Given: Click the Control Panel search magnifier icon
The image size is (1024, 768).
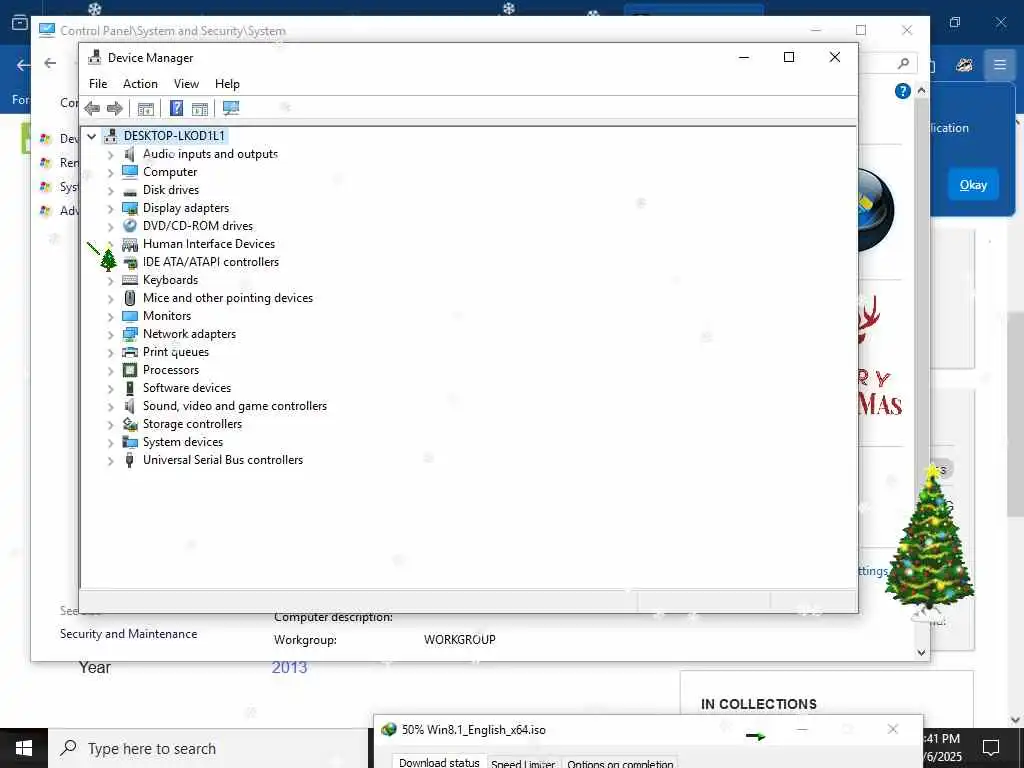Looking at the screenshot, I should click(x=903, y=63).
